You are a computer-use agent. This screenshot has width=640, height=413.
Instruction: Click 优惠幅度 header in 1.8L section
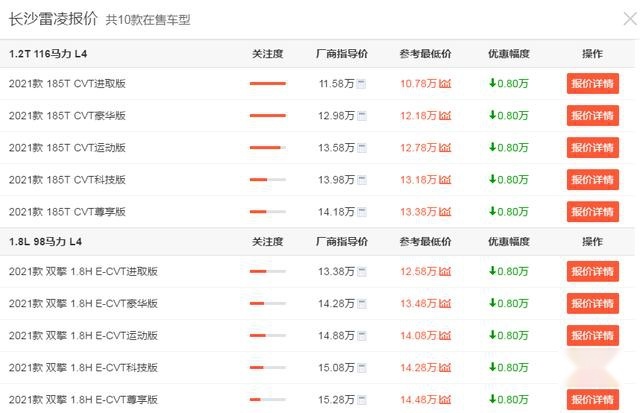pos(509,242)
